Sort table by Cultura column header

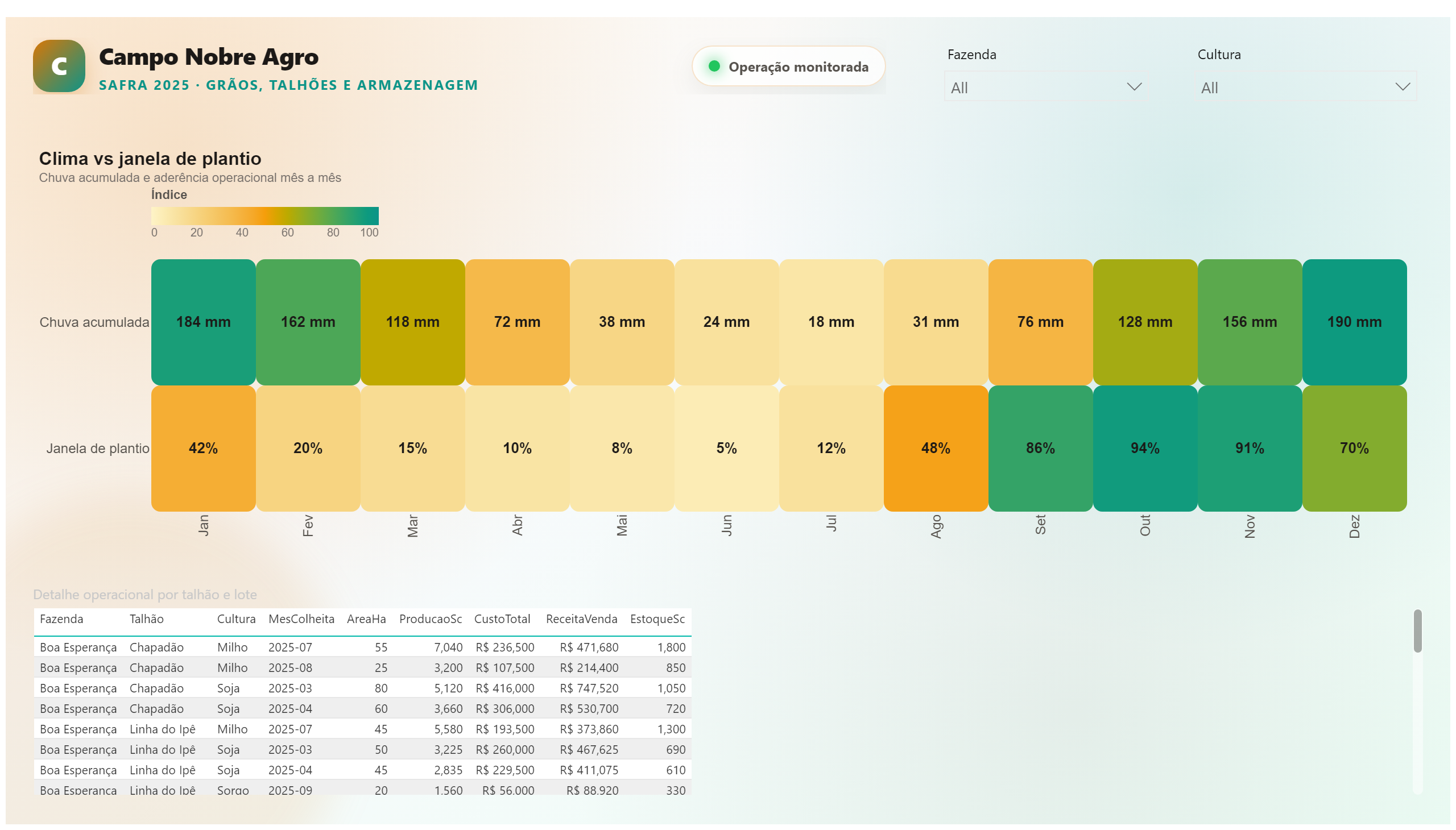236,619
